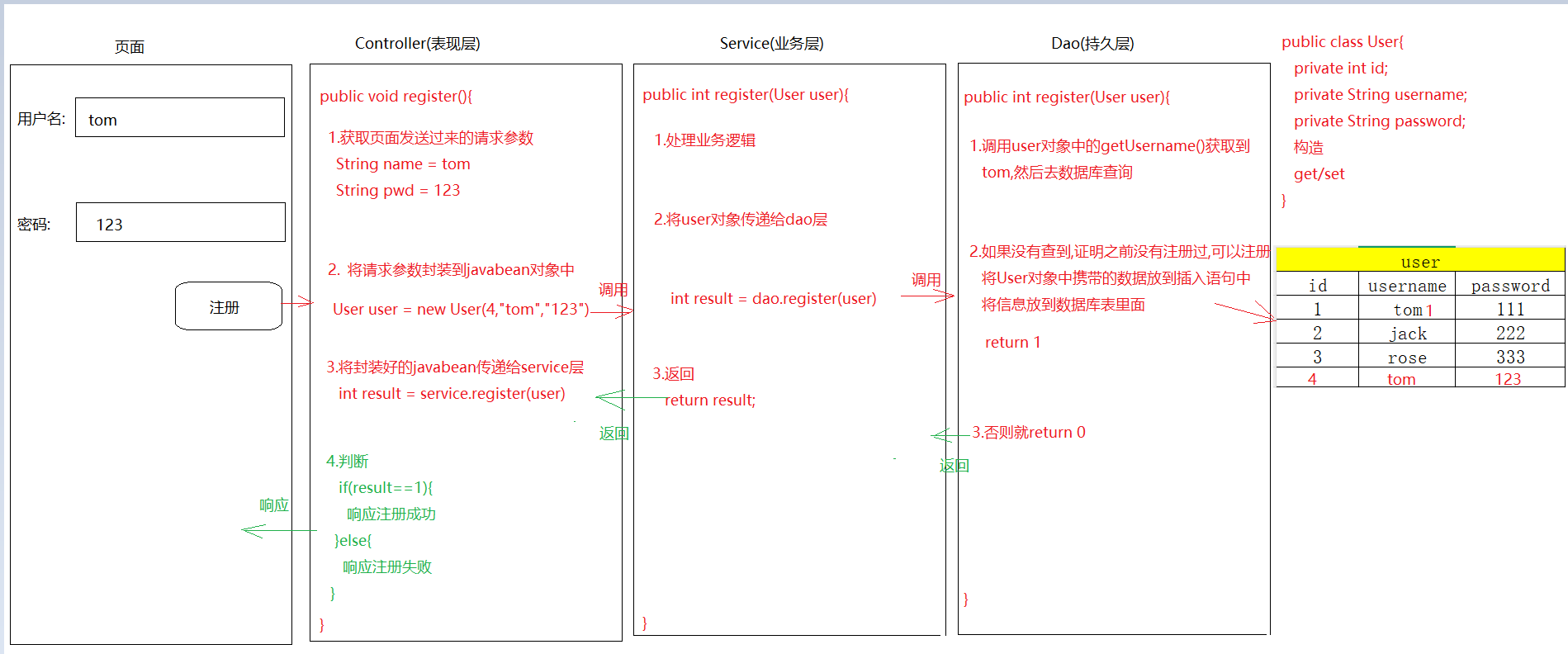
Task: Click the Service(业务层) heading
Action: click(771, 44)
